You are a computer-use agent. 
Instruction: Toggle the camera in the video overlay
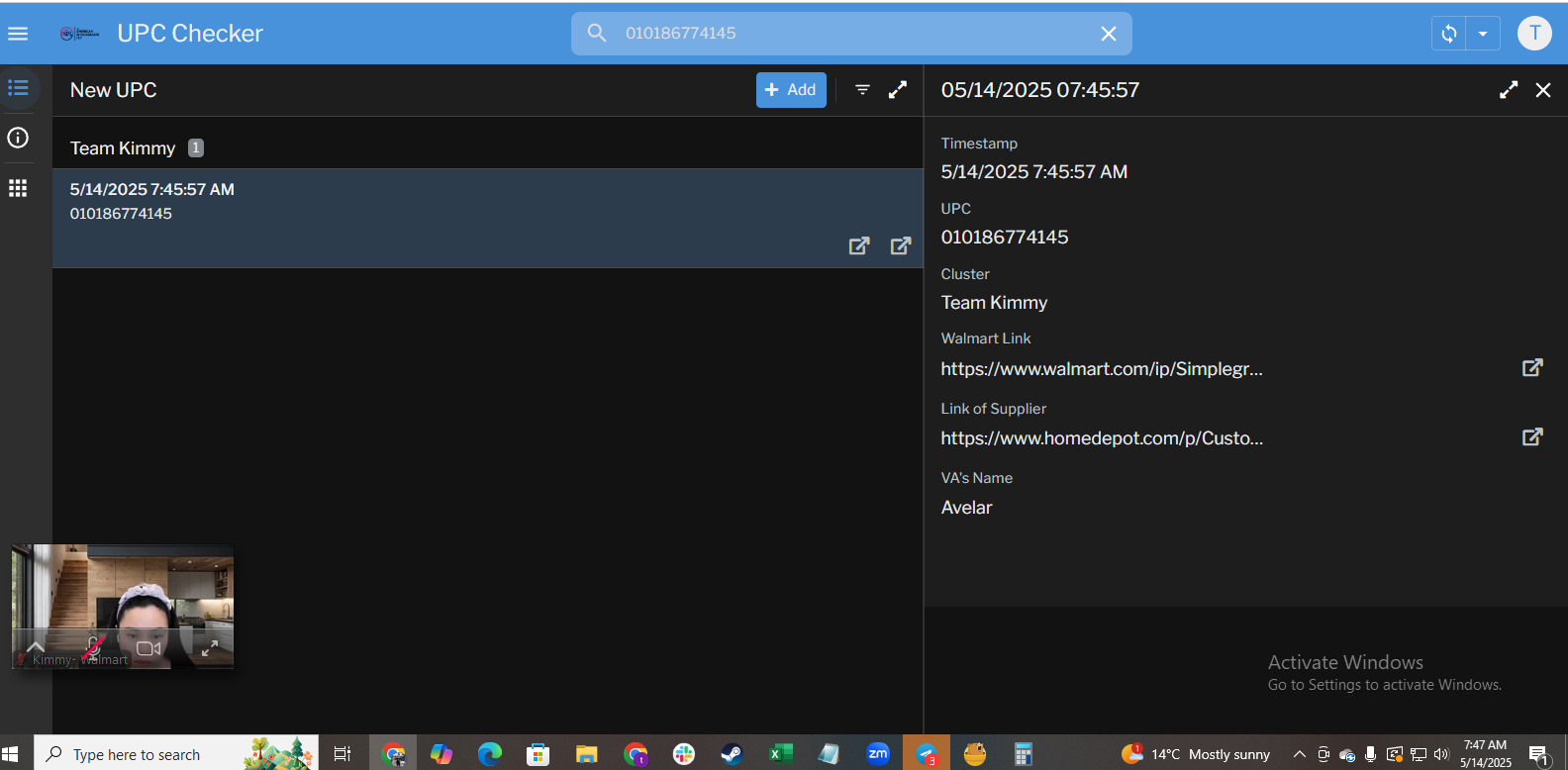(x=148, y=649)
